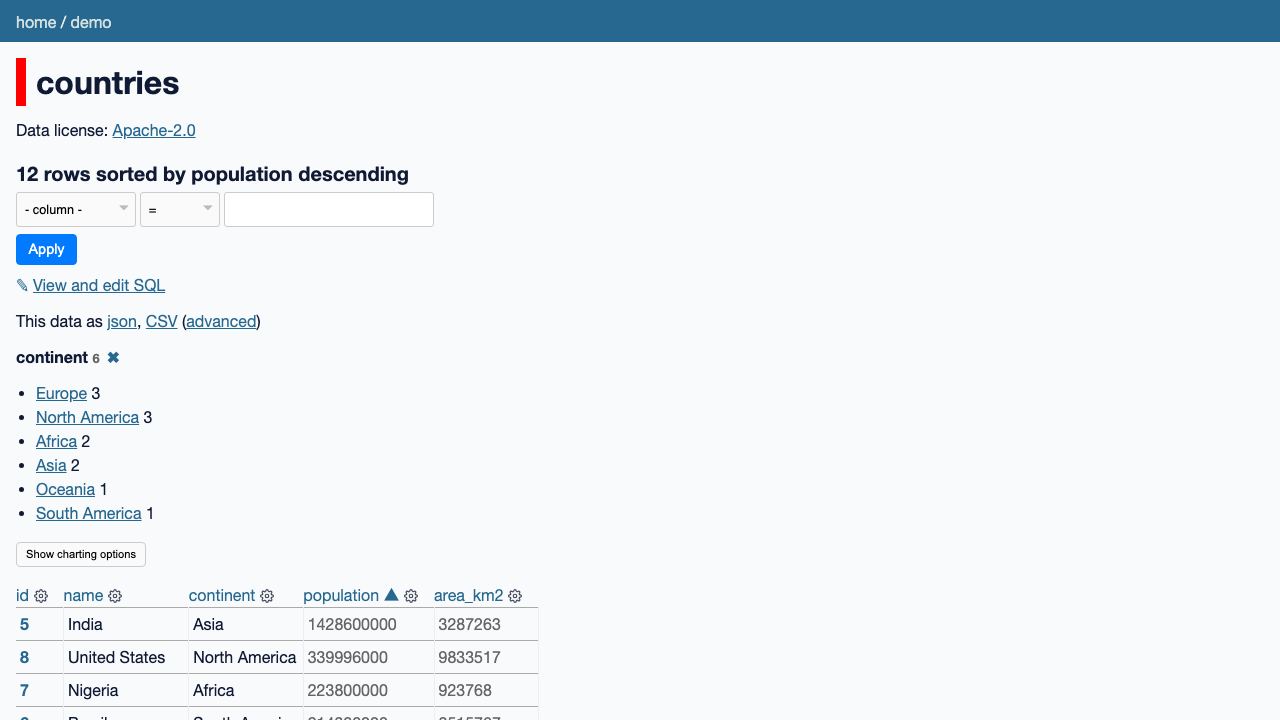Go to home in the breadcrumb
This screenshot has width=1280, height=720.
tap(36, 22)
